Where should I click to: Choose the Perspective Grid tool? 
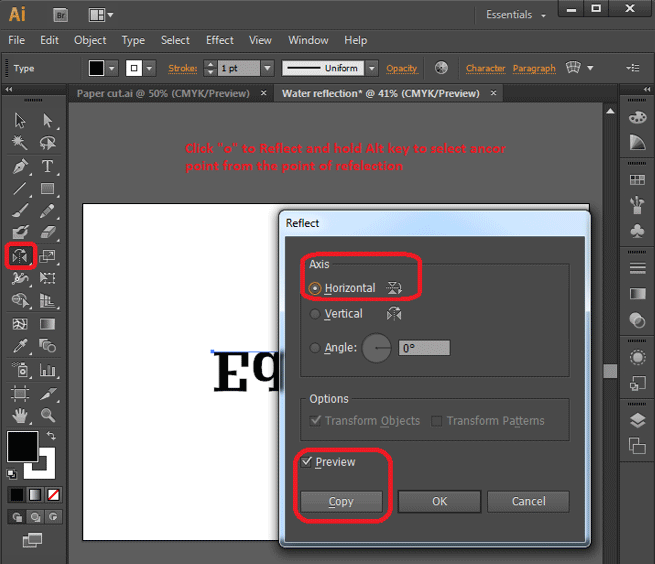(47, 300)
